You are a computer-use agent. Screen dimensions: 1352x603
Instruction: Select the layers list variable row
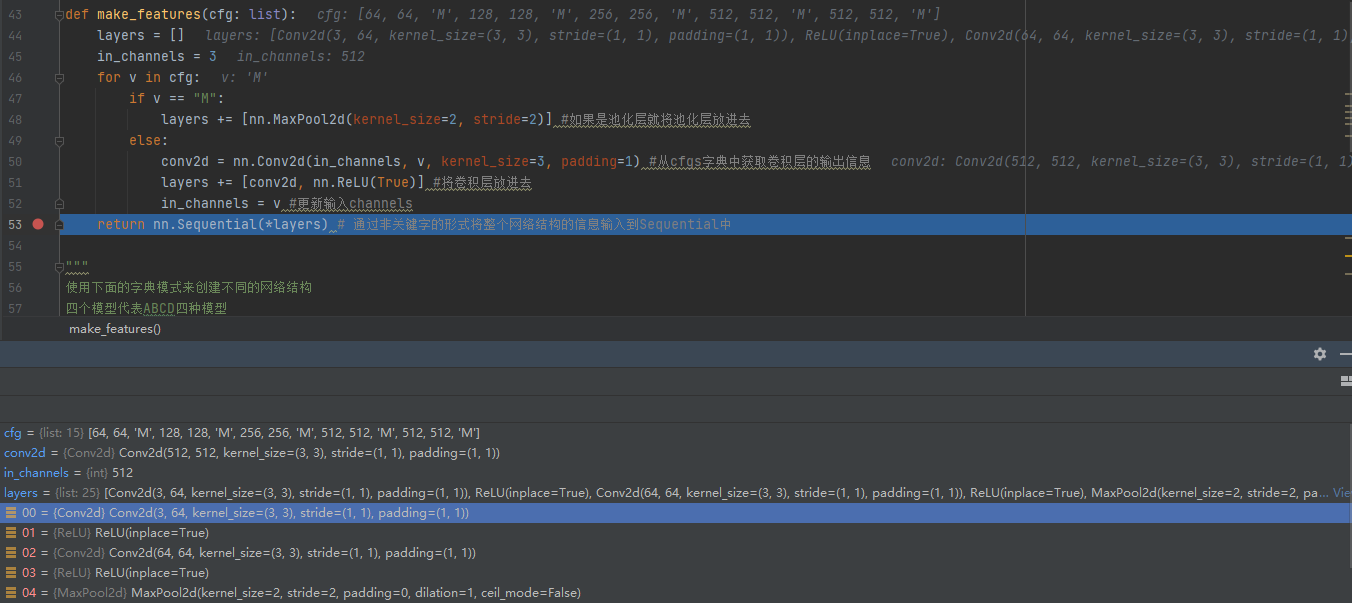click(x=676, y=493)
